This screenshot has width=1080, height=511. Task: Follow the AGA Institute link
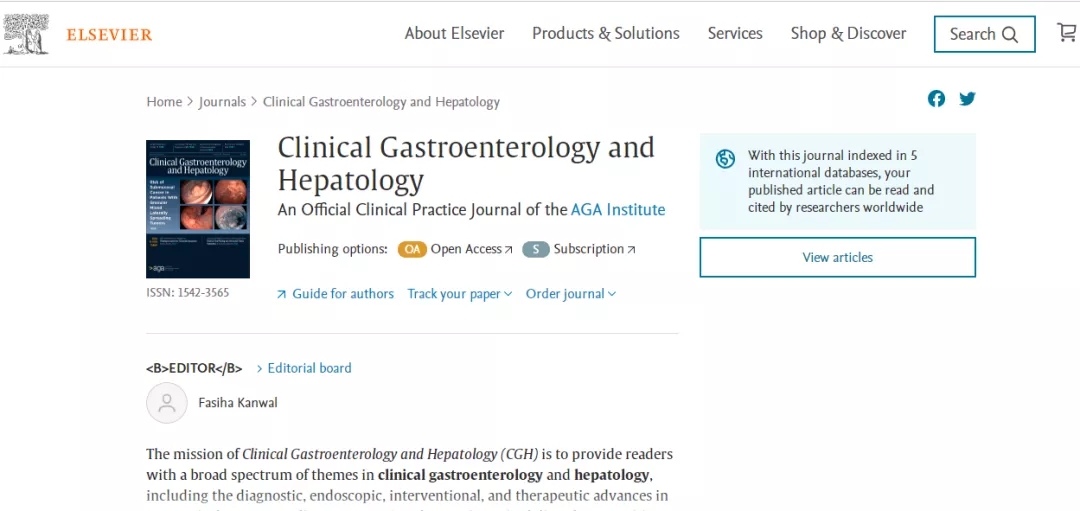pyautogui.click(x=617, y=210)
